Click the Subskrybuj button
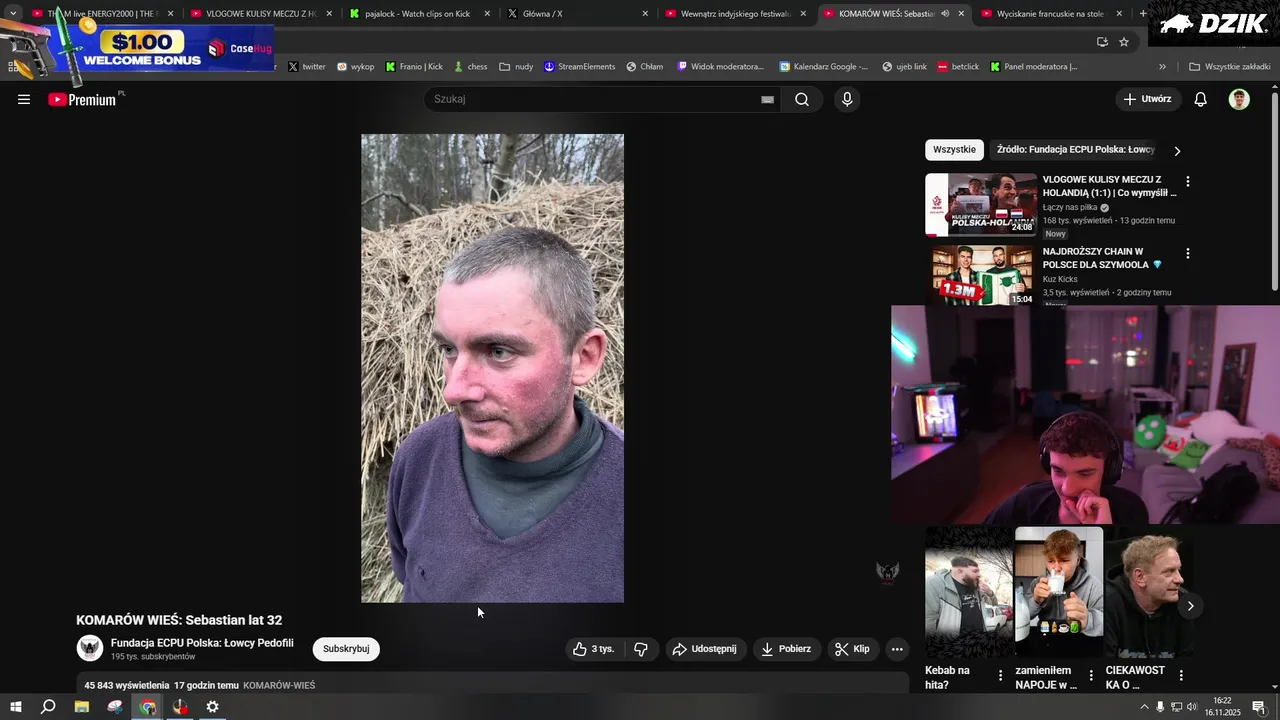1280x720 pixels. [346, 649]
